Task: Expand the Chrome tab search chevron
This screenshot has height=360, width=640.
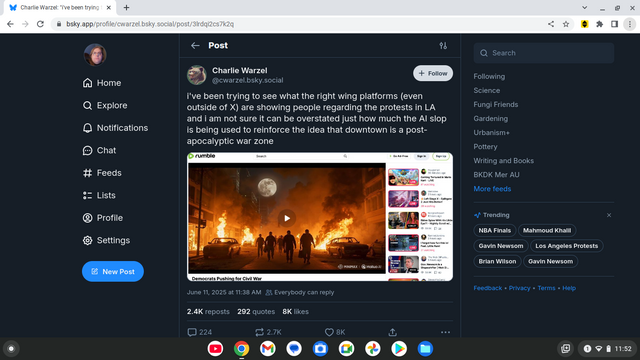Action: pyautogui.click(x=584, y=8)
